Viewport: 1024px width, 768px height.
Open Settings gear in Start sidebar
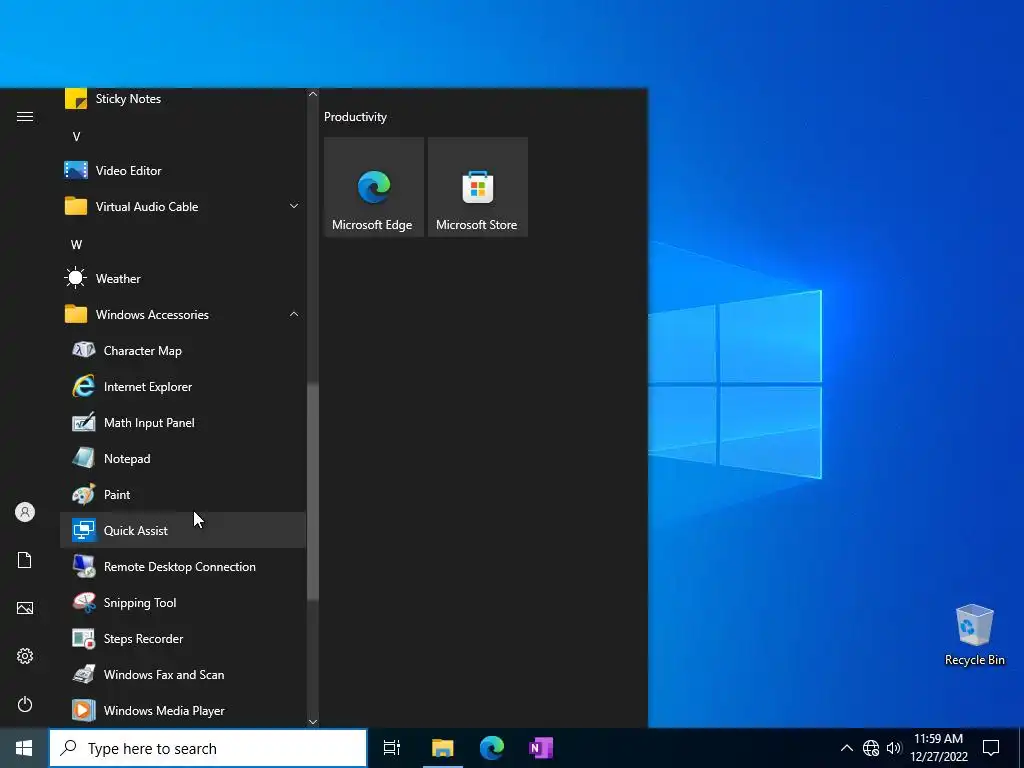pyautogui.click(x=25, y=656)
